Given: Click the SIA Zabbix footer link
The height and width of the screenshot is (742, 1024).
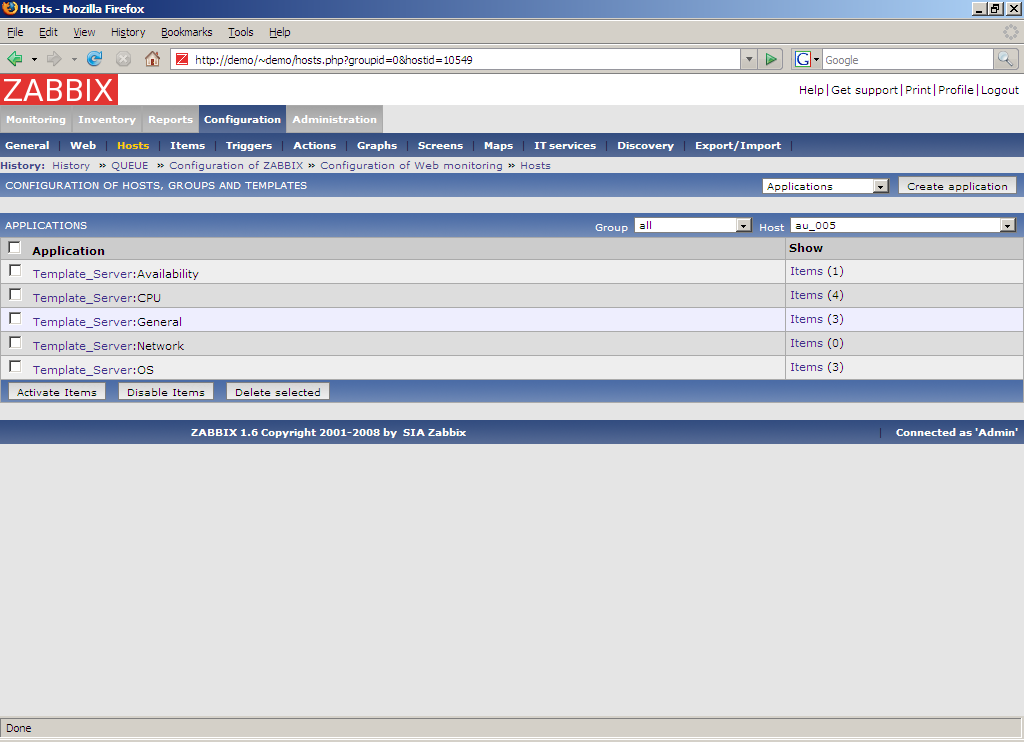Looking at the screenshot, I should (x=434, y=432).
